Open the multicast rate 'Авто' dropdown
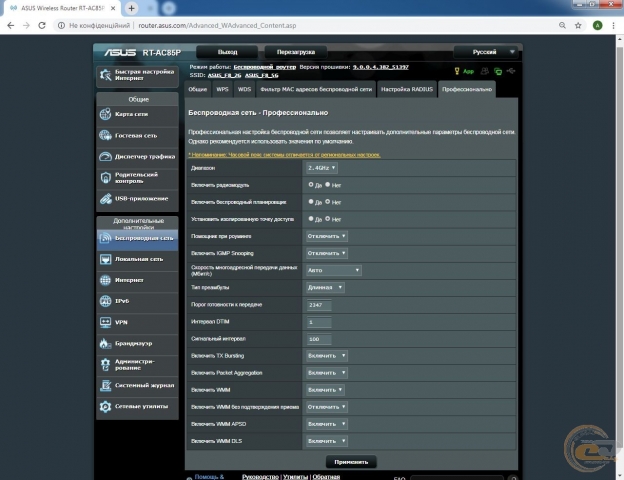Image resolution: width=624 pixels, height=480 pixels. click(x=333, y=270)
